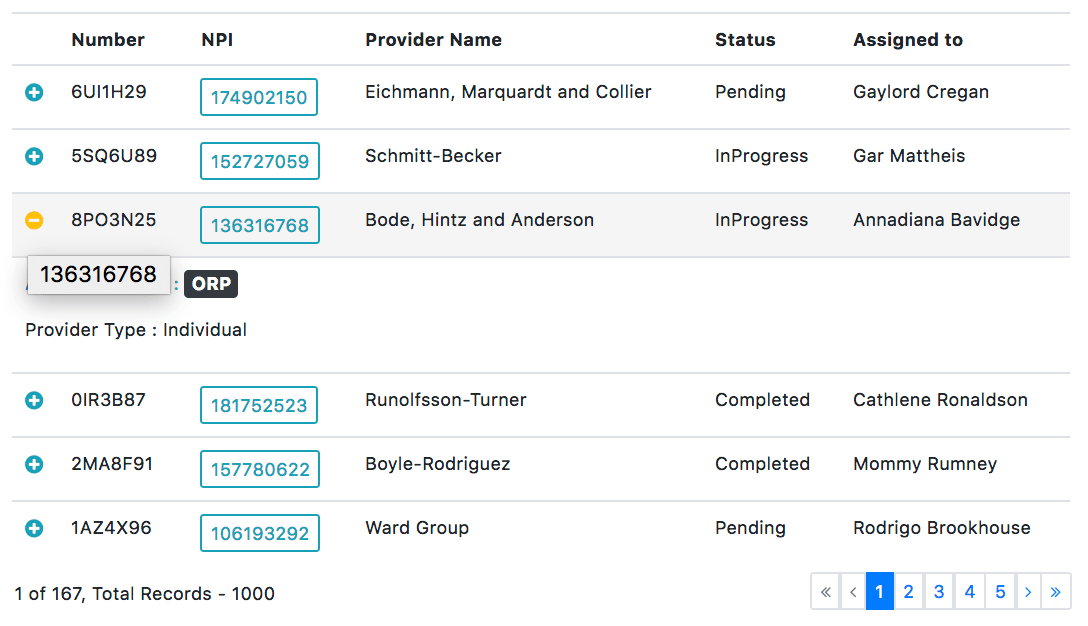Expand row 6UI1H29 details
The image size is (1088, 626).
[34, 93]
